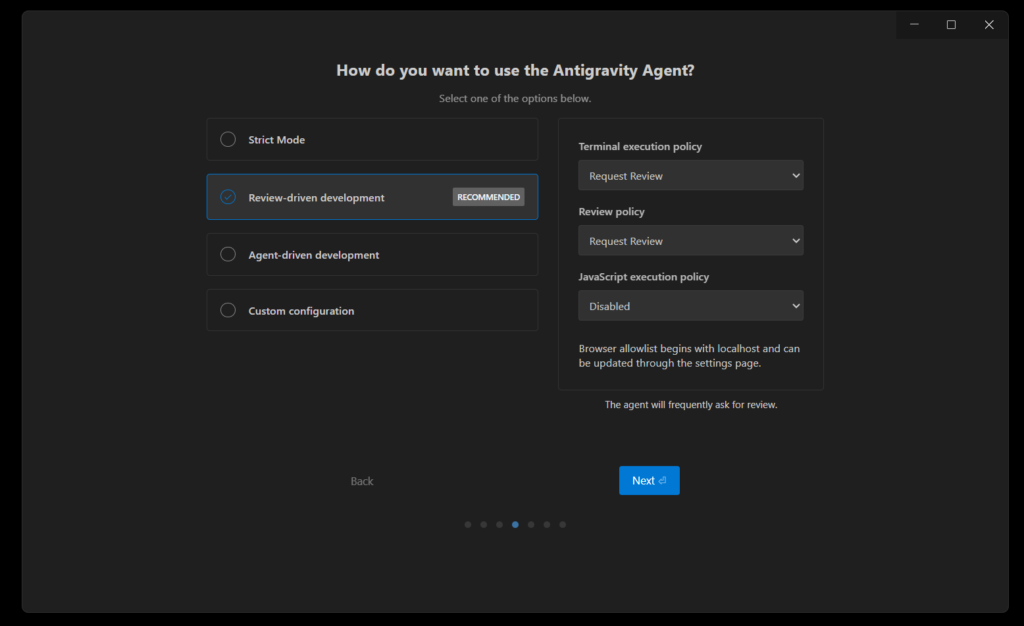Viewport: 1024px width, 626px height.
Task: Click the sixth step pagination dot
Action: tap(547, 524)
